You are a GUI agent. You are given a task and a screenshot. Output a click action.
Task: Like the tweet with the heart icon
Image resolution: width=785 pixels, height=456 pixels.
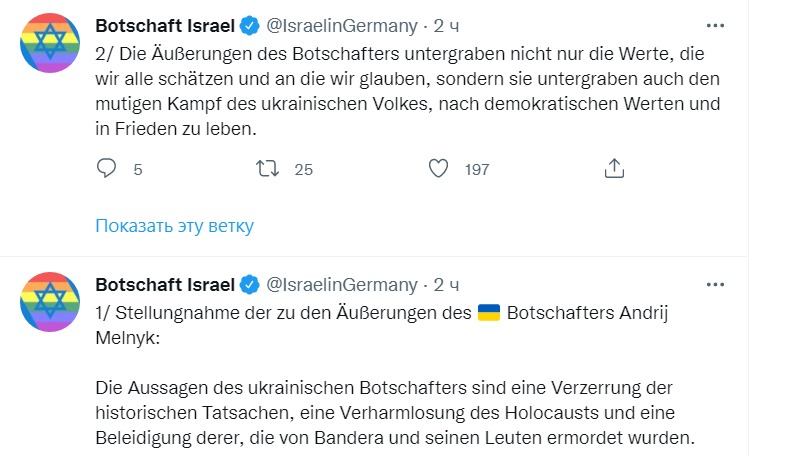point(438,169)
